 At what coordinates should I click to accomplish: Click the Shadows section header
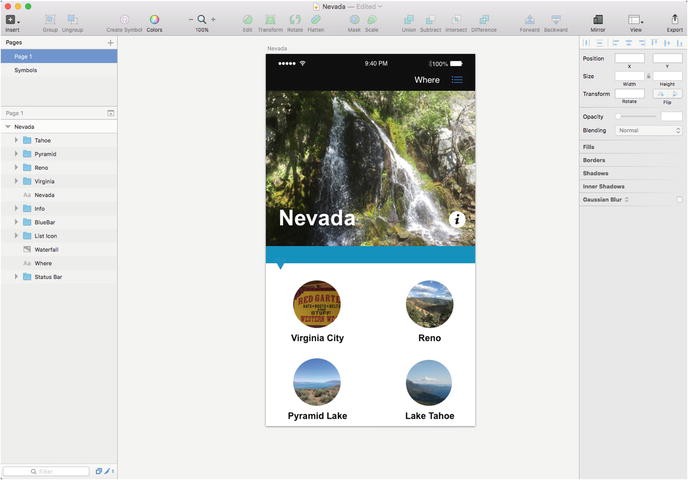click(x=595, y=173)
